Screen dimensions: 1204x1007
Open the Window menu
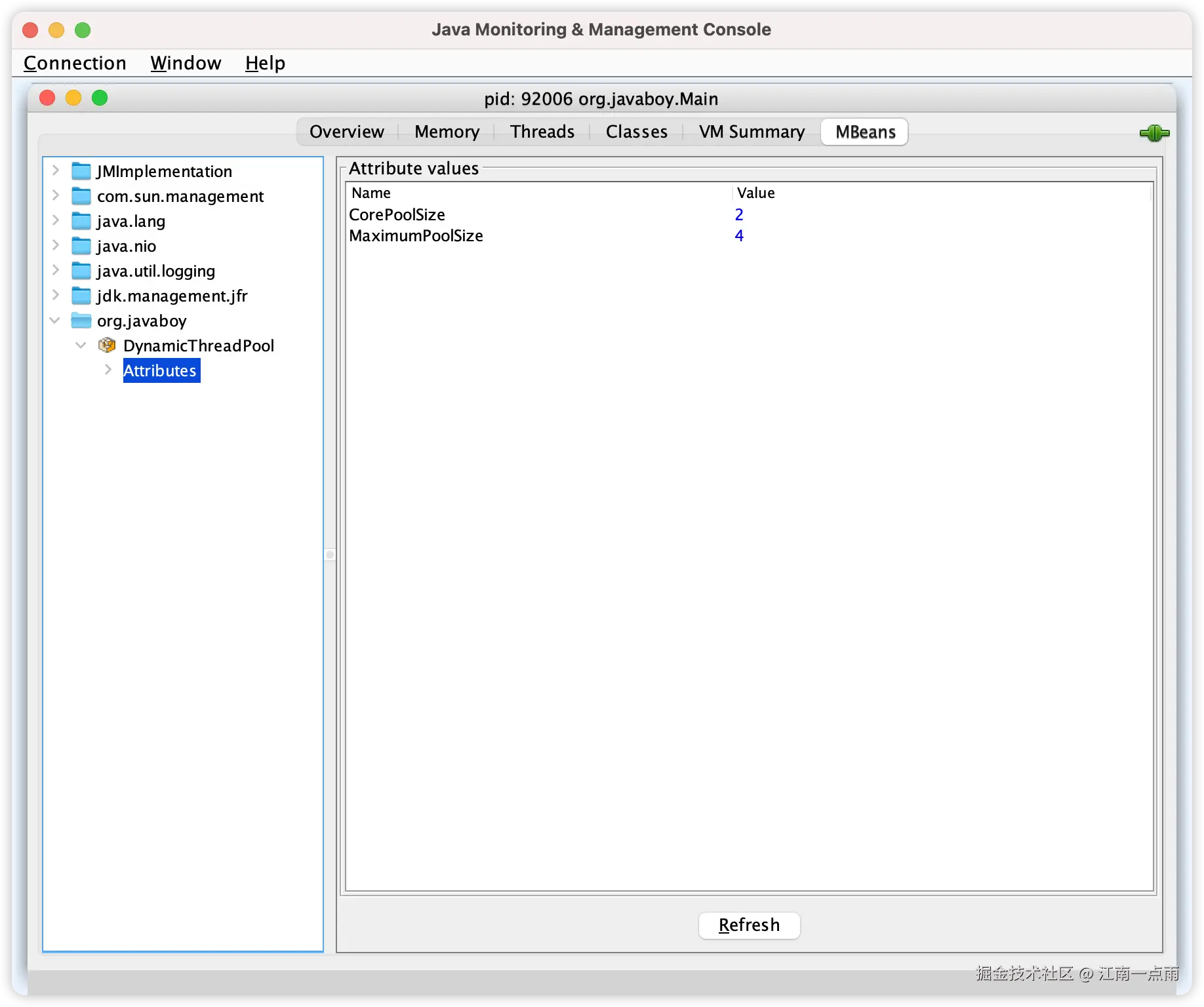(x=186, y=63)
